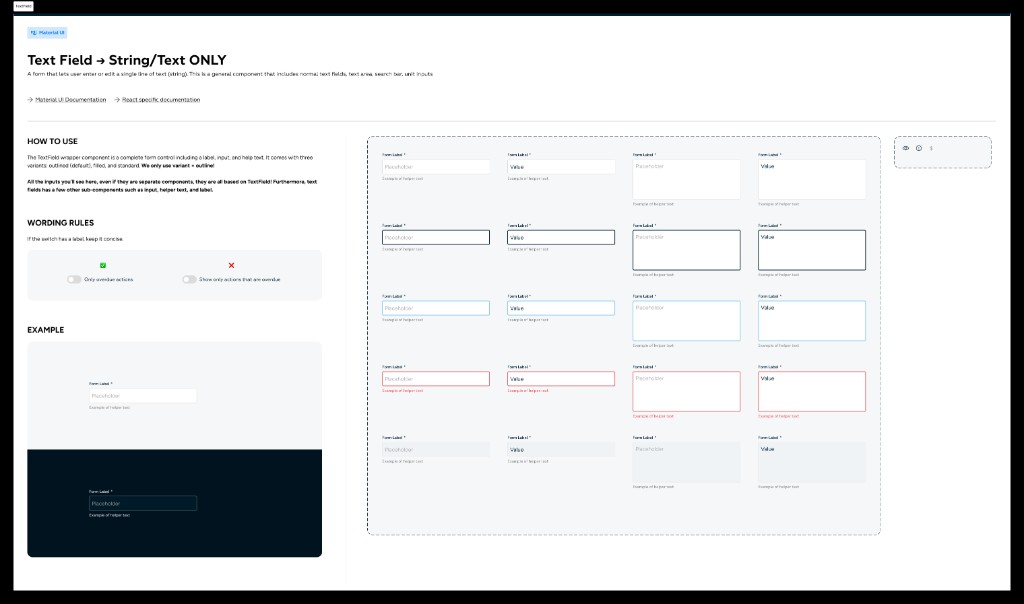Image resolution: width=1024 pixels, height=604 pixels.
Task: Click the dark-bordered single-line Placeholder field
Action: point(436,237)
